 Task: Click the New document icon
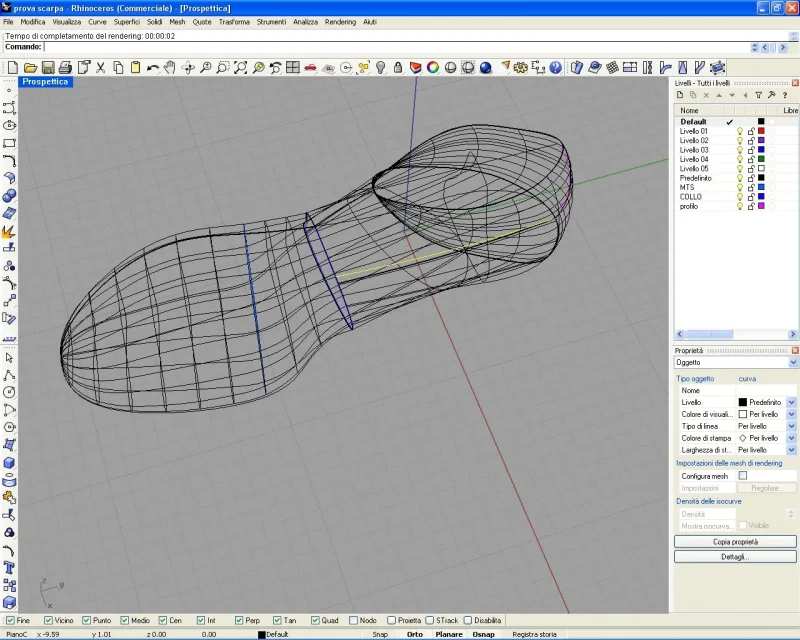[13, 67]
